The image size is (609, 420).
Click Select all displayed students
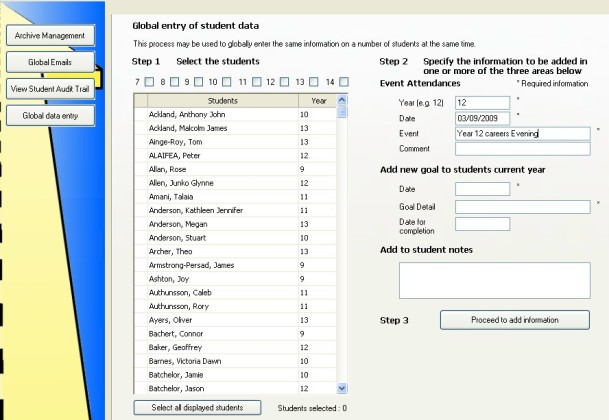pos(197,408)
